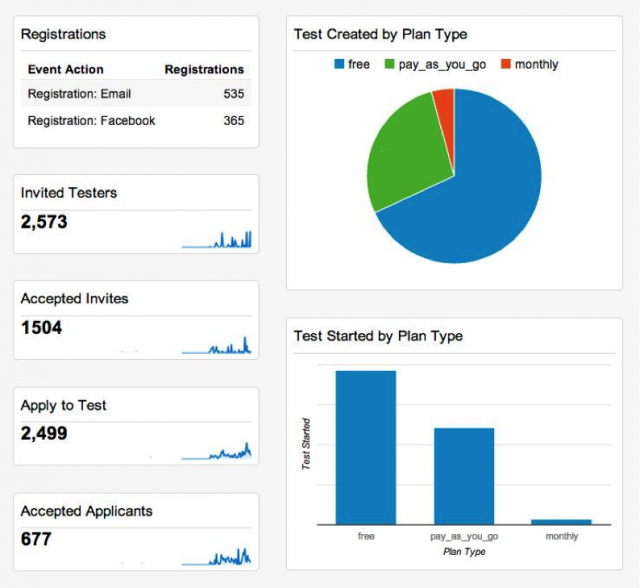Viewport: 640px width, 588px height.
Task: Click the 677 accepted applicants value
Action: pyautogui.click(x=36, y=539)
